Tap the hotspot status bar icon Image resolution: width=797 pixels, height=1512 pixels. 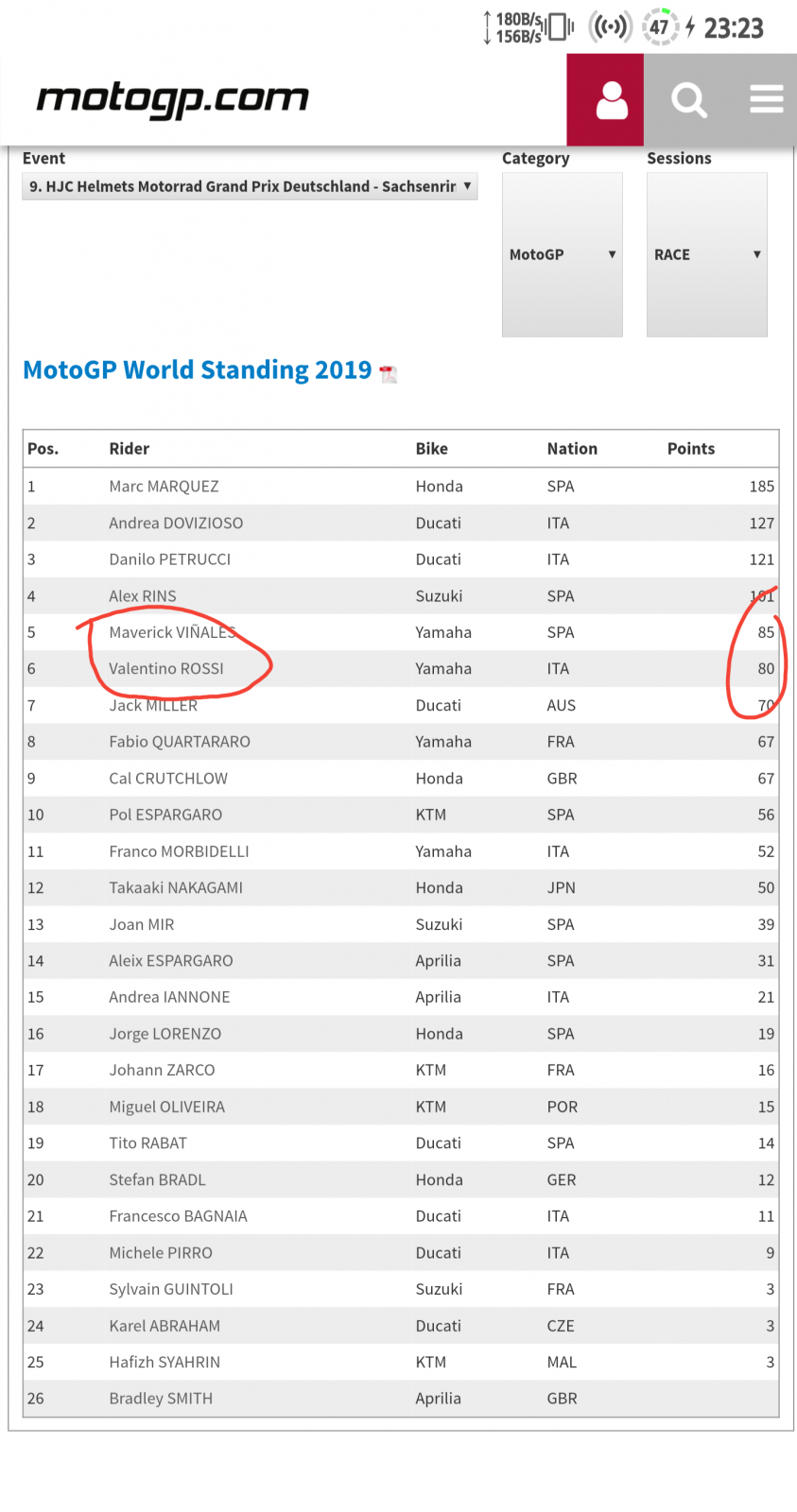pos(610,27)
